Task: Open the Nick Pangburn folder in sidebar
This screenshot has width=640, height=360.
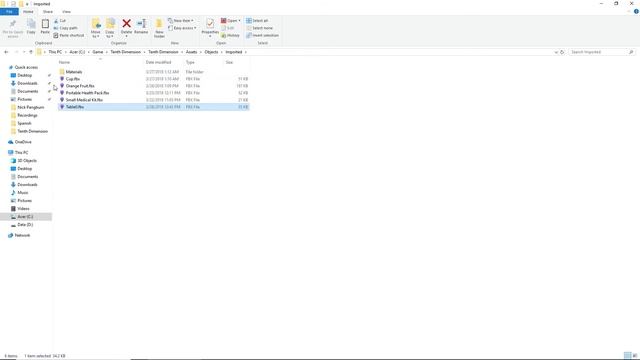Action: coord(31,107)
